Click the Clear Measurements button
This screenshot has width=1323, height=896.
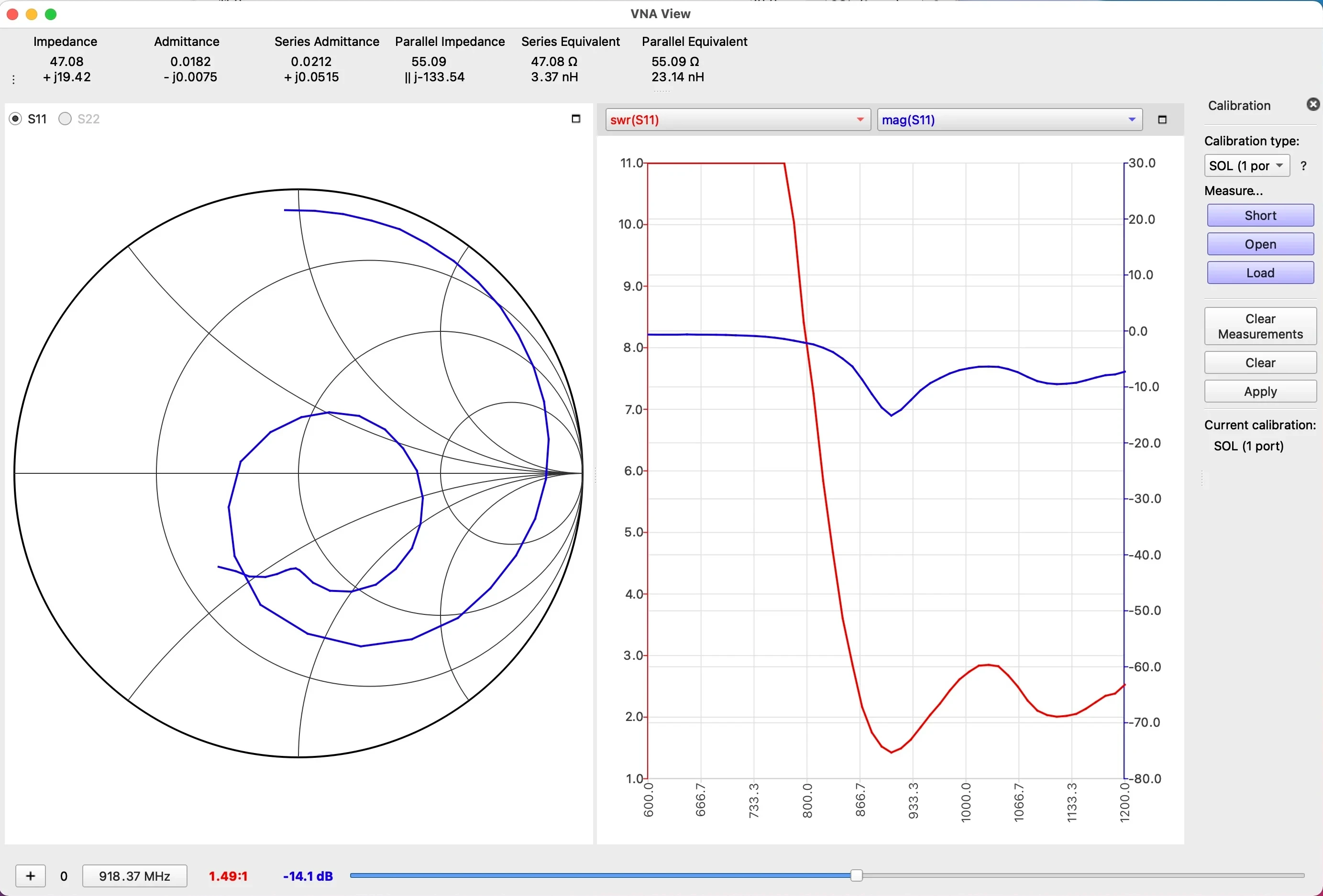(x=1259, y=325)
